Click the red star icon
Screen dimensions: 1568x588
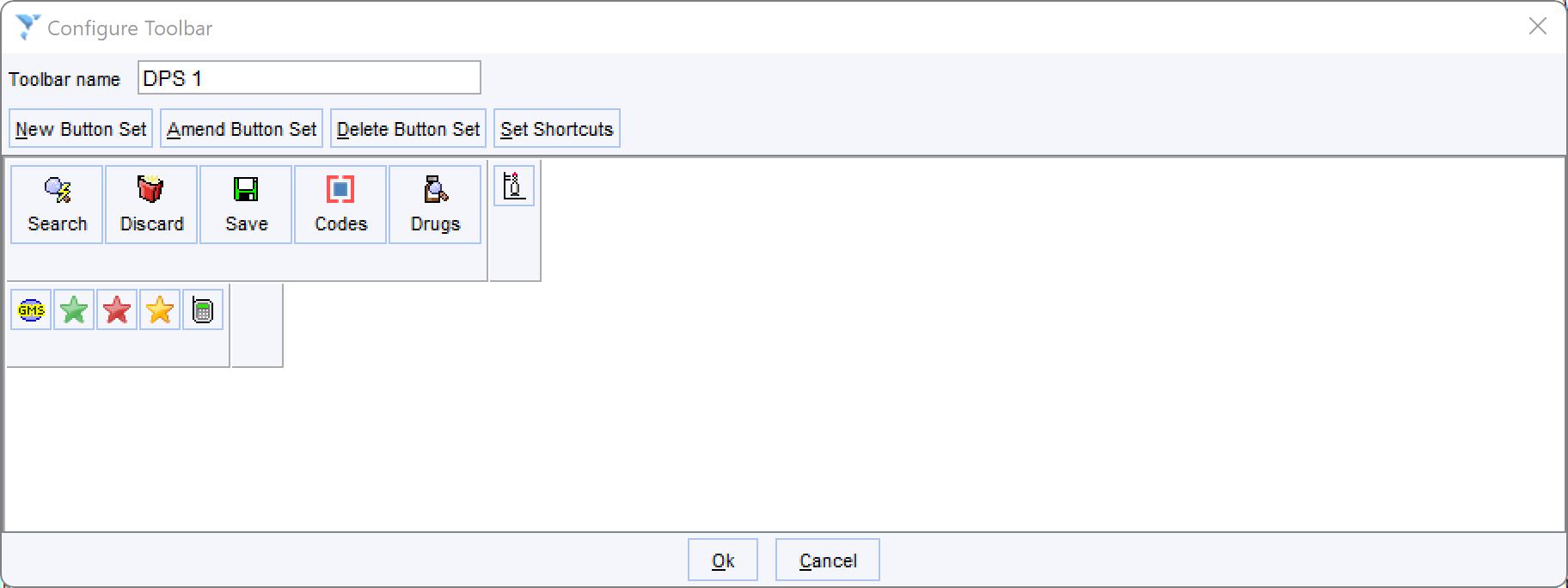117,309
